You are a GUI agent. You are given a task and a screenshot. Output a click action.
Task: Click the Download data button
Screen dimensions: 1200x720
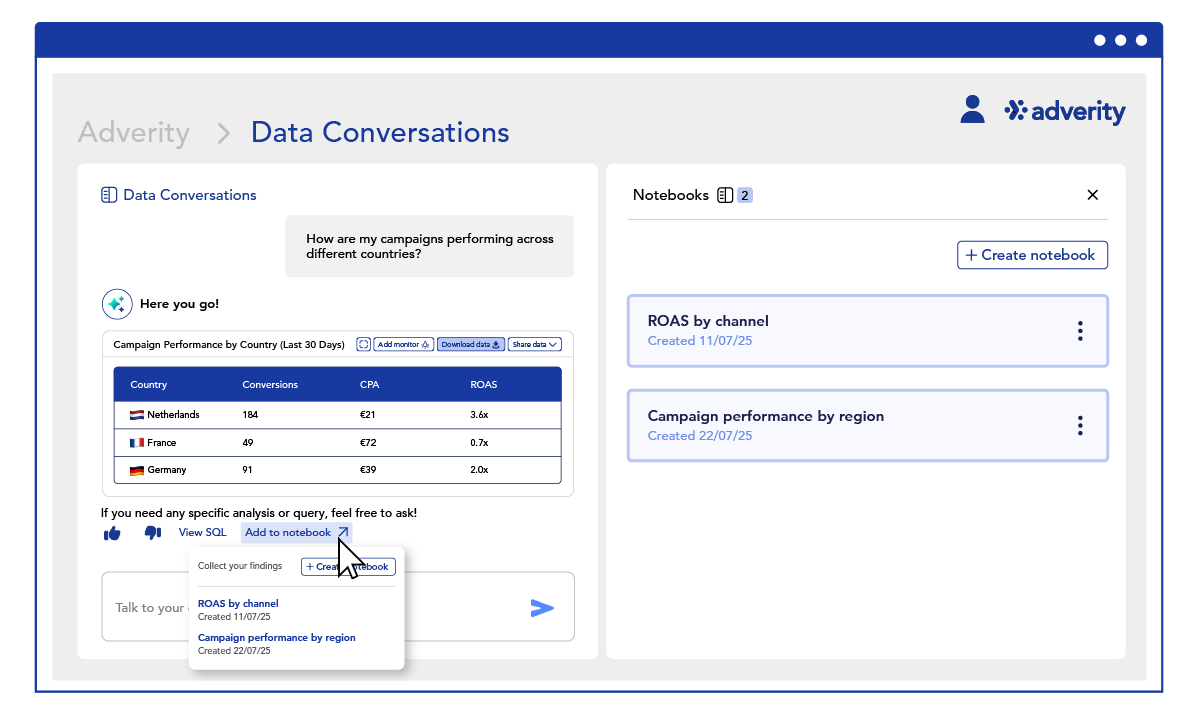(471, 344)
